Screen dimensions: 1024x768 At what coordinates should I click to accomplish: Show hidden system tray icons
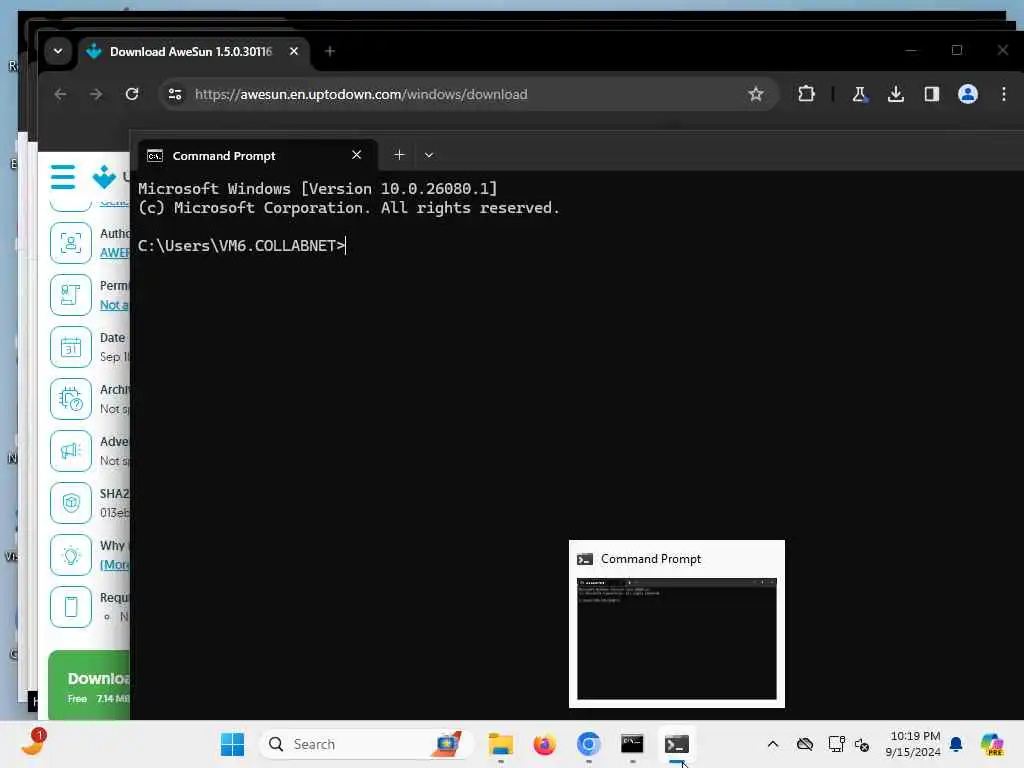point(773,744)
